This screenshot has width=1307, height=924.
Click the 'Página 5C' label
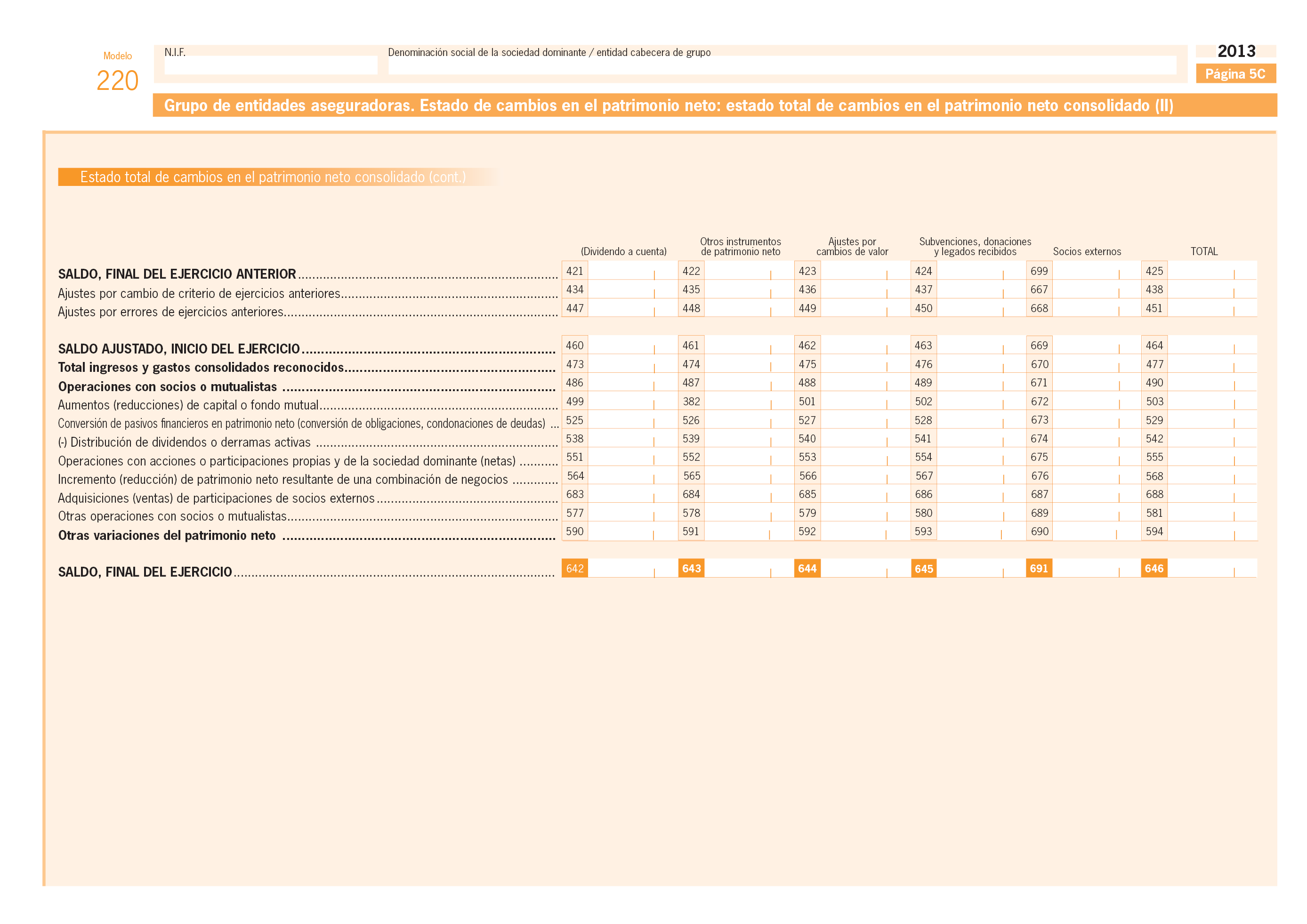[1235, 74]
